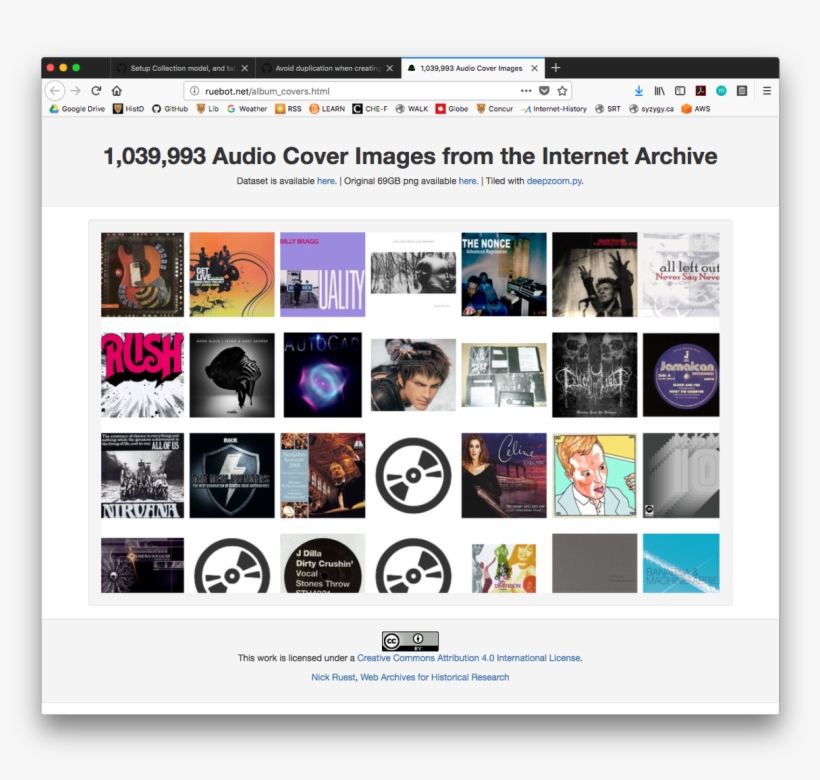
Task: Open the page actions (•••) menu
Action: [526, 89]
